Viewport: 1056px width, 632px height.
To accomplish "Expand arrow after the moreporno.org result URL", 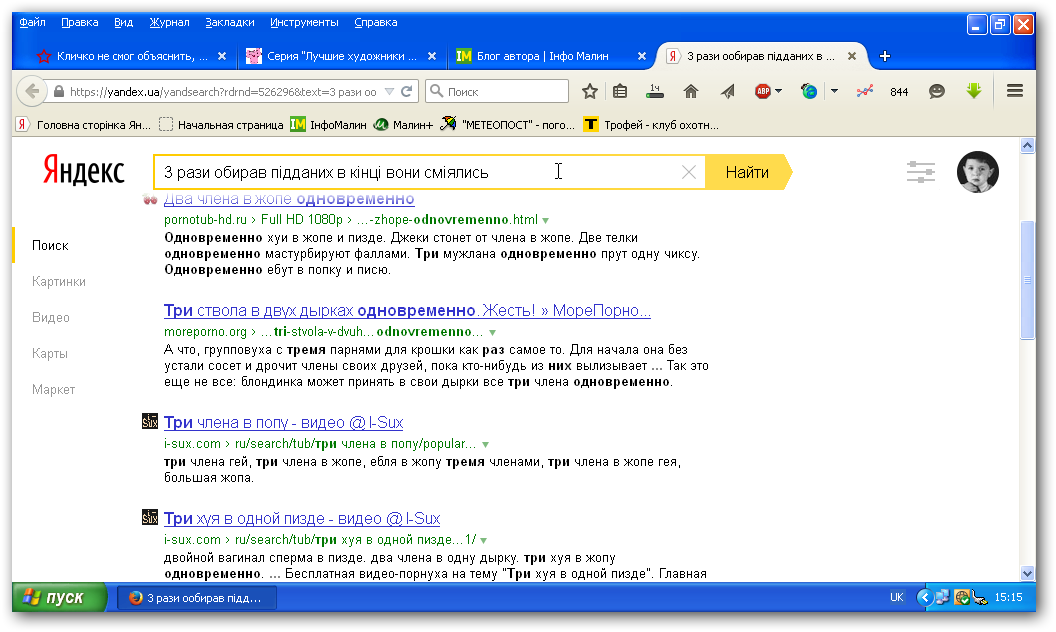I will (492, 332).
